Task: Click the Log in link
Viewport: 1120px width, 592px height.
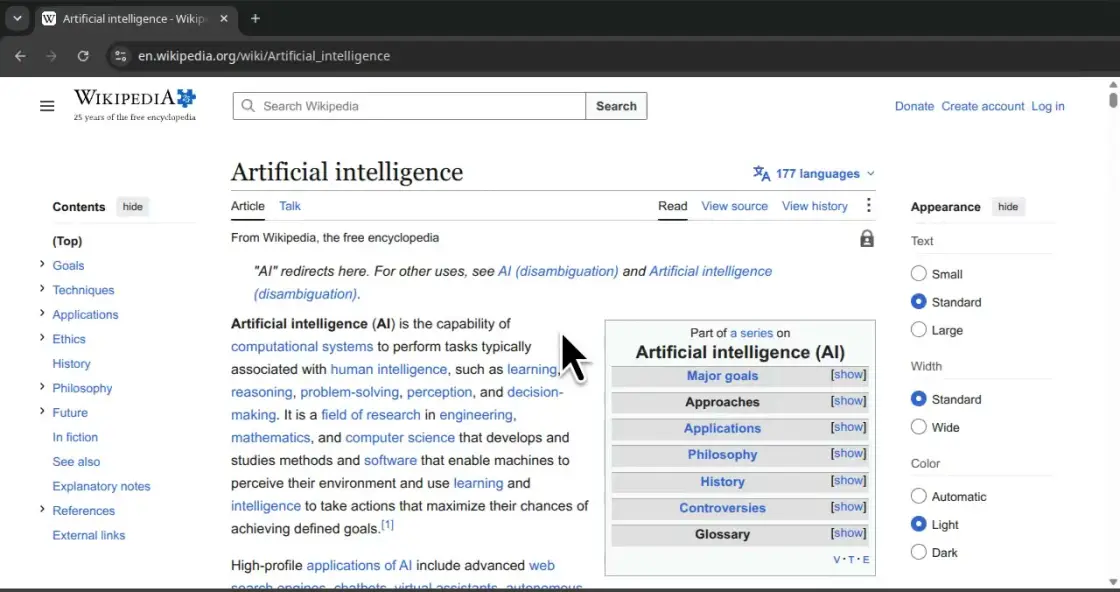Action: (1048, 106)
